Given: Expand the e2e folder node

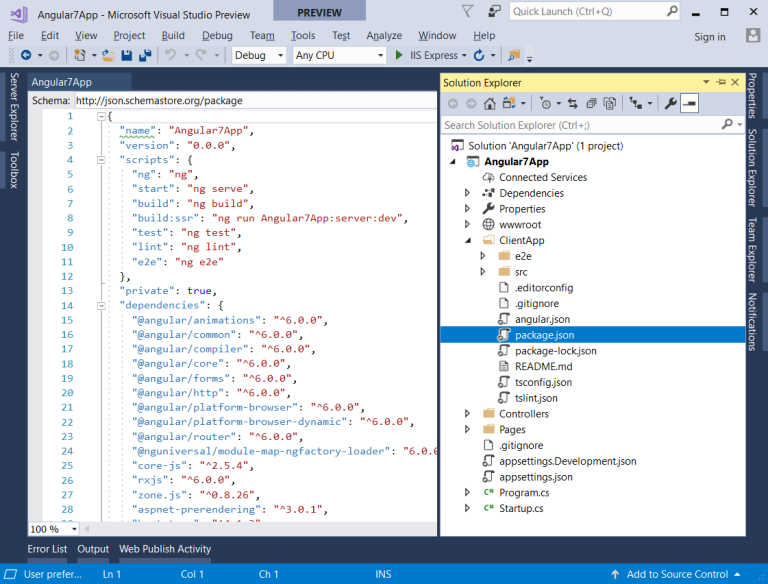Looking at the screenshot, I should (x=483, y=256).
